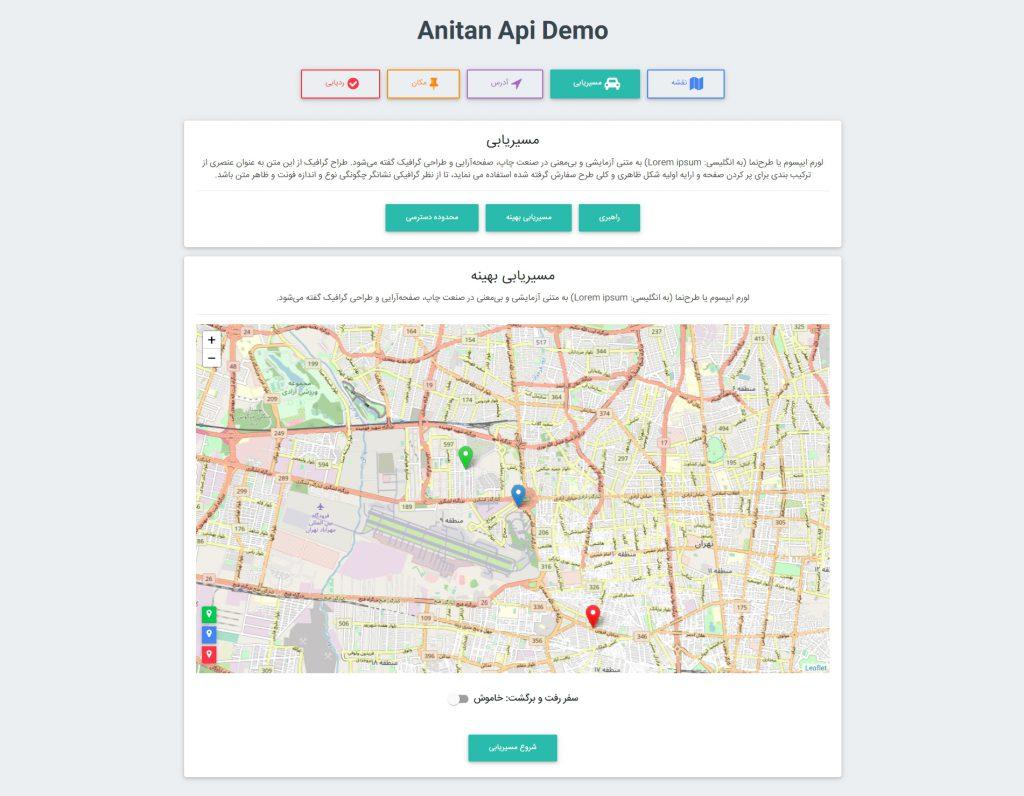
Task: Go to the مکان (Place) tab
Action: (x=423, y=84)
